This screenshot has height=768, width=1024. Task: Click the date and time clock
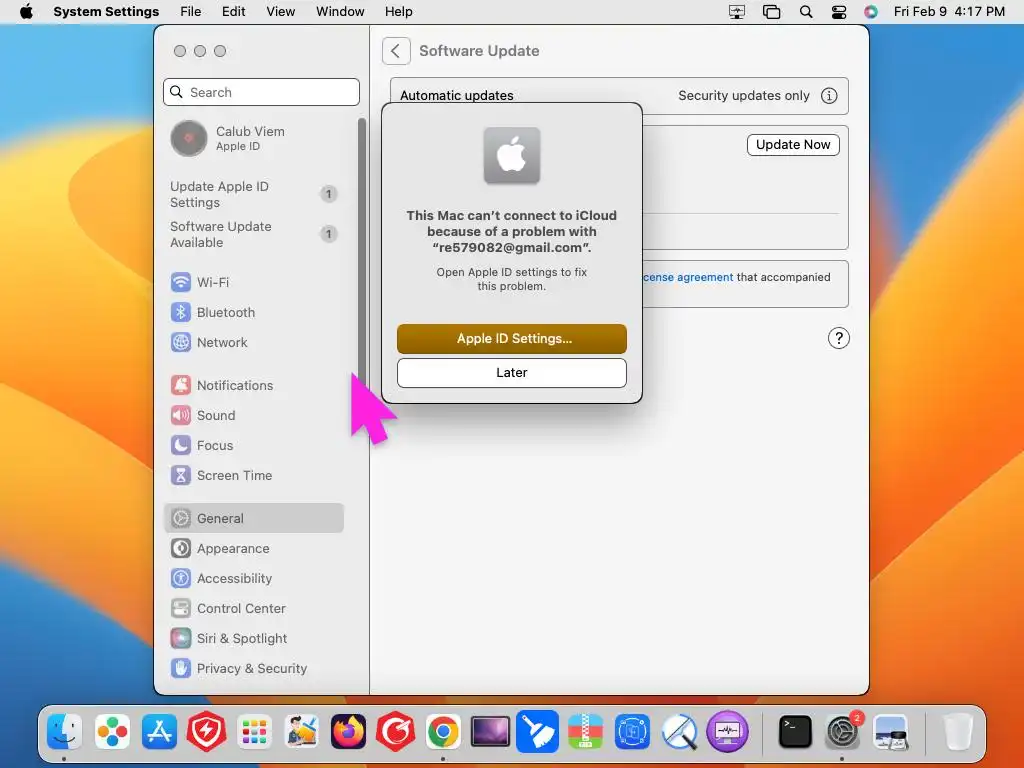(949, 12)
